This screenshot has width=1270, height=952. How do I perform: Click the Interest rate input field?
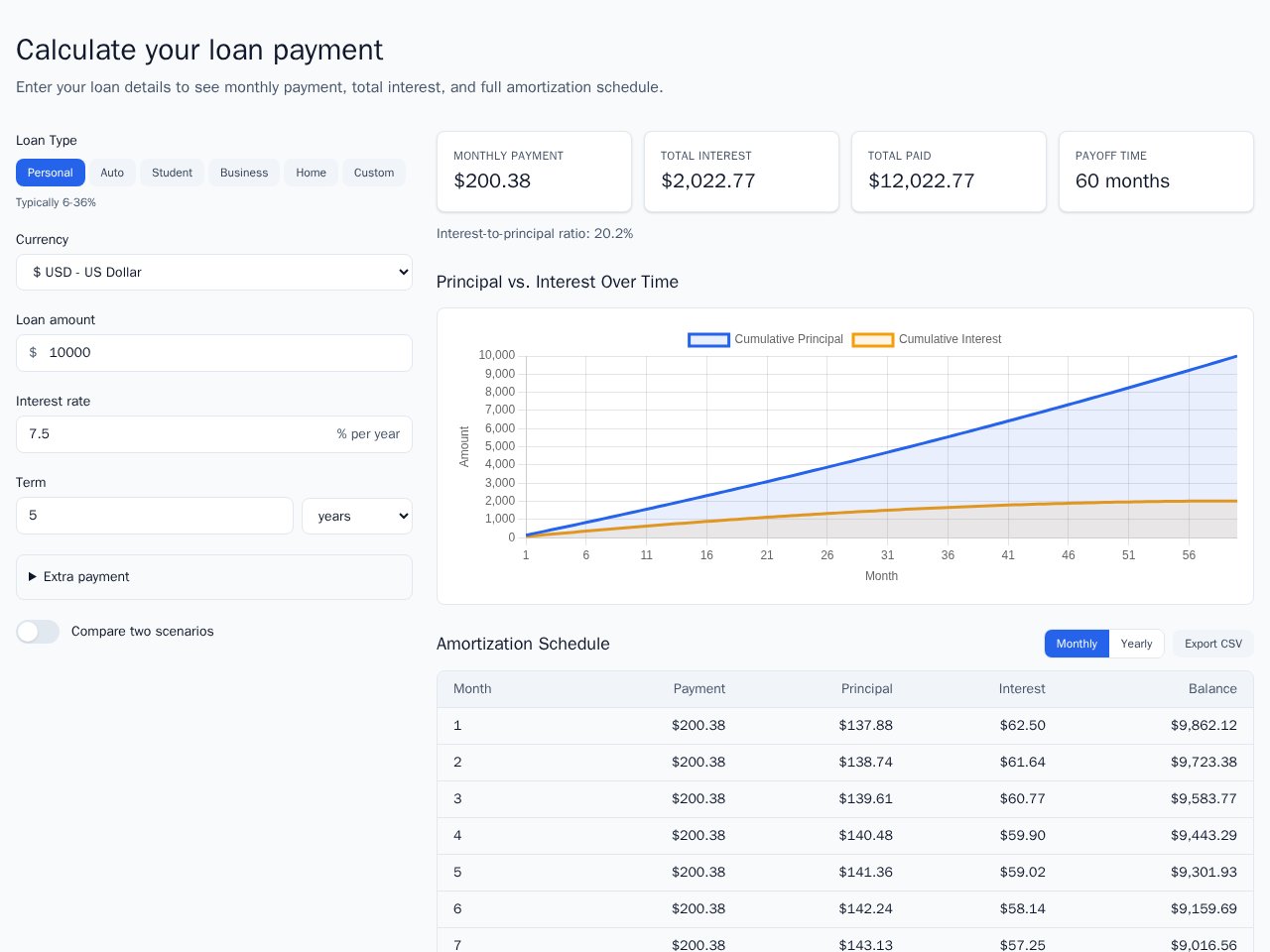(214, 434)
